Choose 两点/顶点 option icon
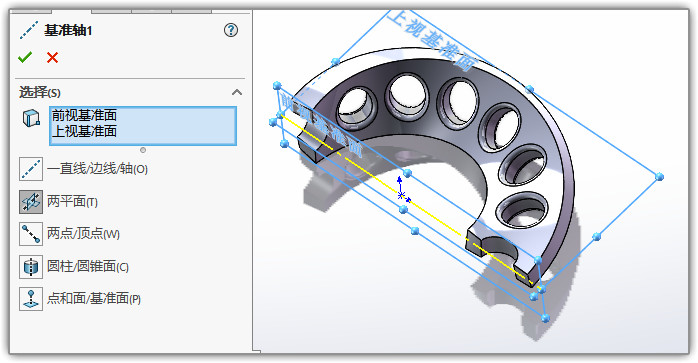 pos(31,234)
